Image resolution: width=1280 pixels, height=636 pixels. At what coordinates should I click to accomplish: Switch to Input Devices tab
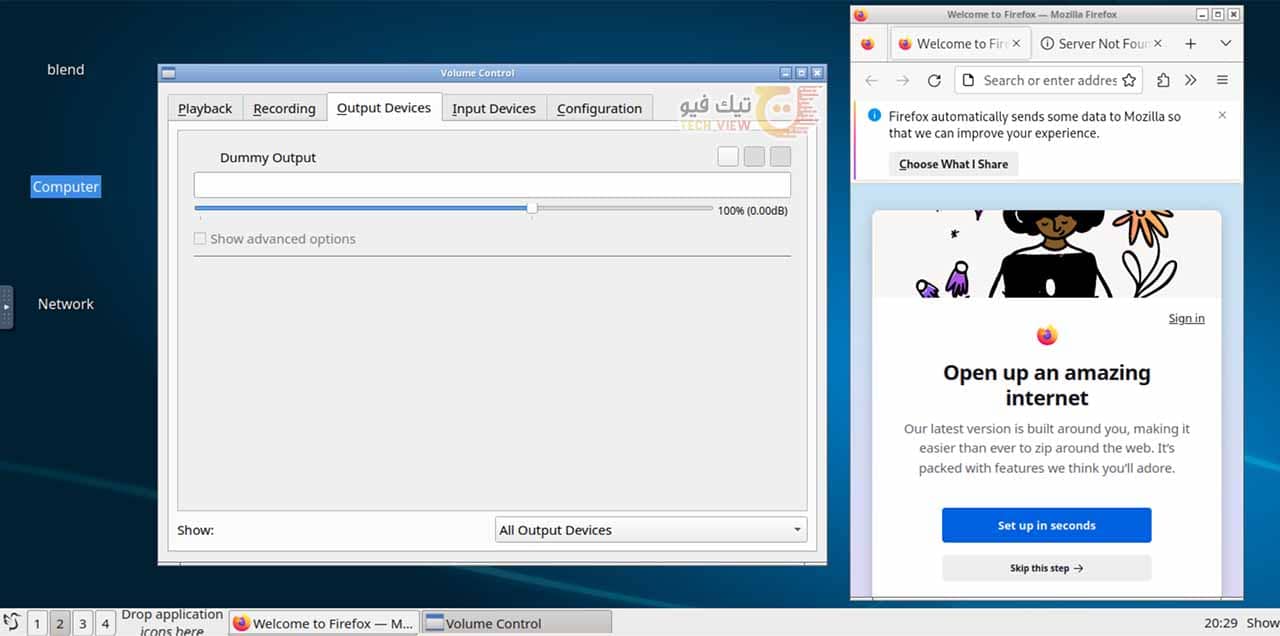pos(494,108)
